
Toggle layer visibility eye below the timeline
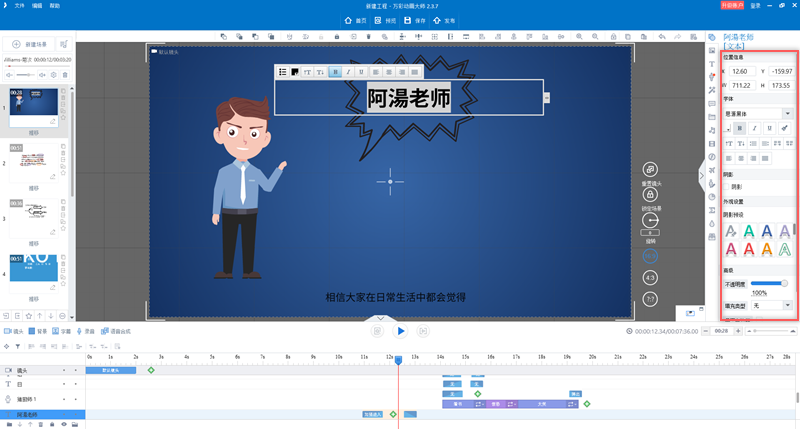(64, 424)
